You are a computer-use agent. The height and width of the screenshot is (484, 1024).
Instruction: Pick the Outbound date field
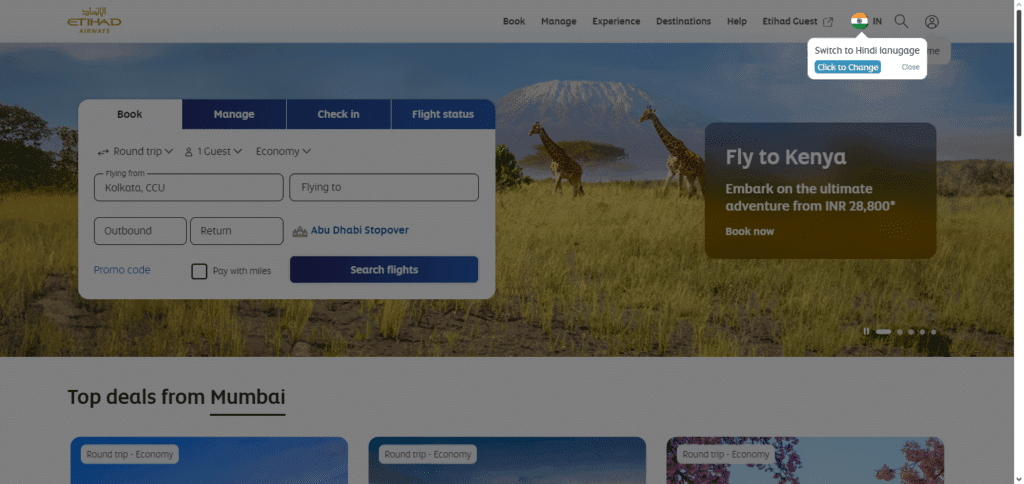click(140, 231)
